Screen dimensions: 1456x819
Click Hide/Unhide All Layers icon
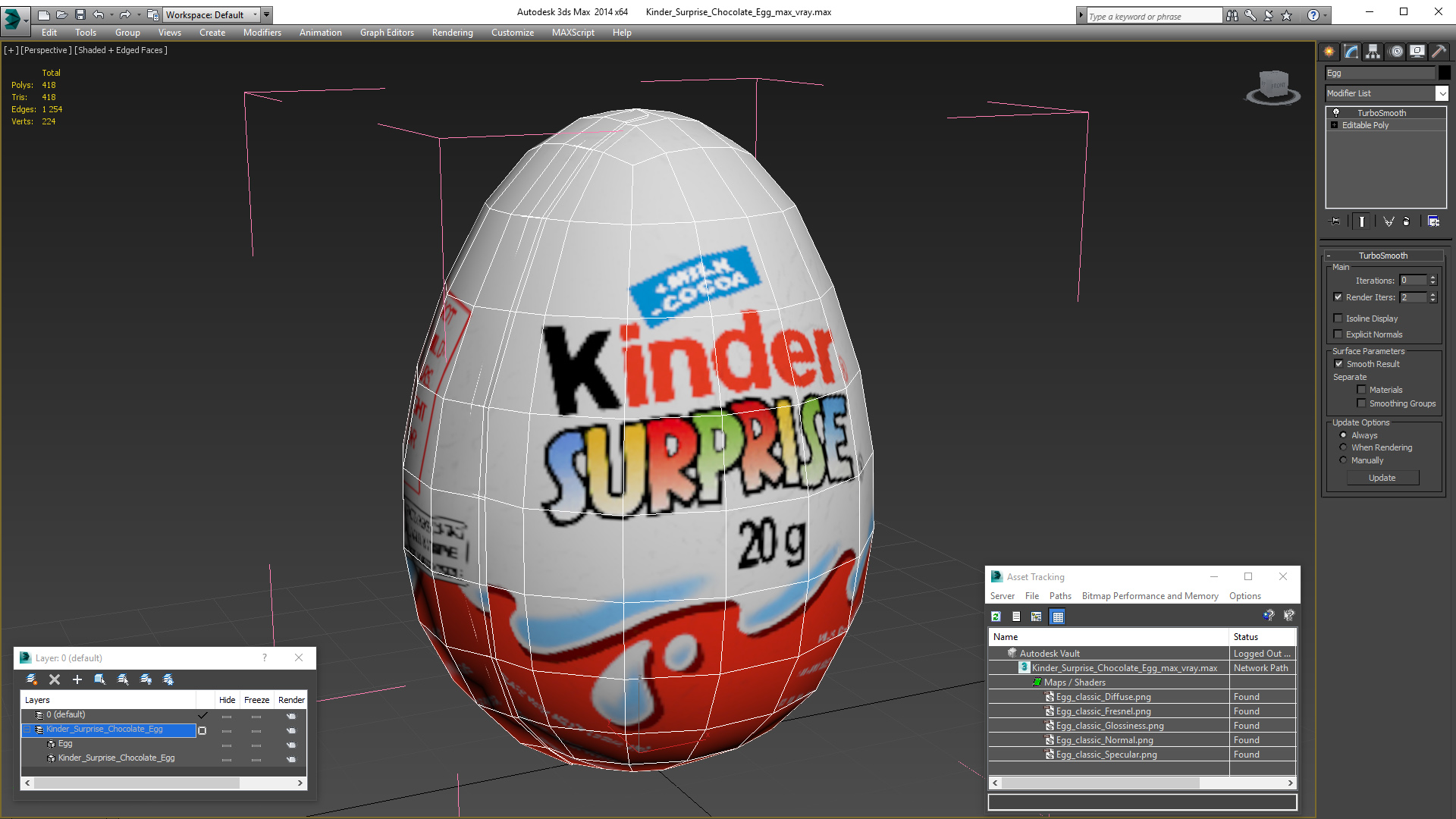pos(146,679)
